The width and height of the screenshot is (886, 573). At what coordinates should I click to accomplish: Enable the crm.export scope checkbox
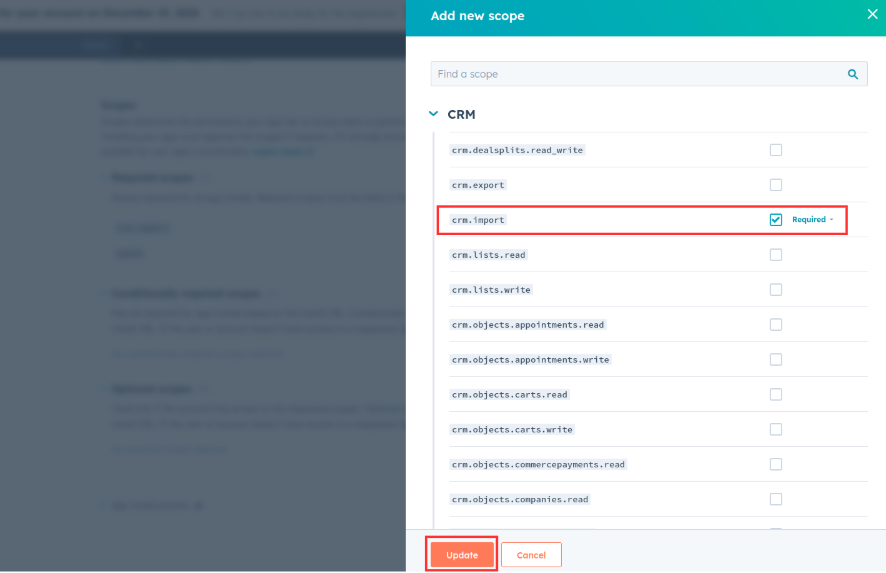(x=775, y=185)
